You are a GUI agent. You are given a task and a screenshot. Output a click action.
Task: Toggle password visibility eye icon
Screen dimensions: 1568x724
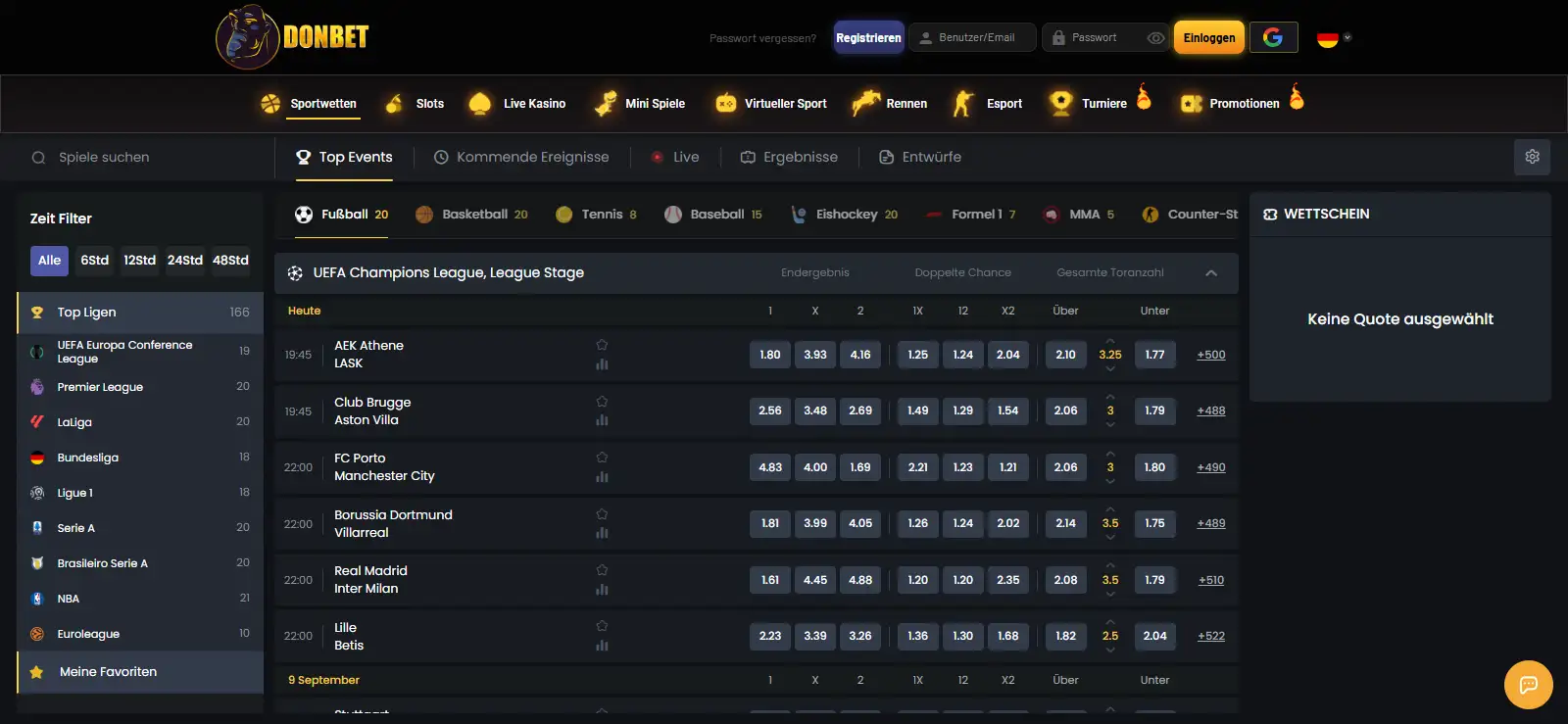click(x=1156, y=38)
